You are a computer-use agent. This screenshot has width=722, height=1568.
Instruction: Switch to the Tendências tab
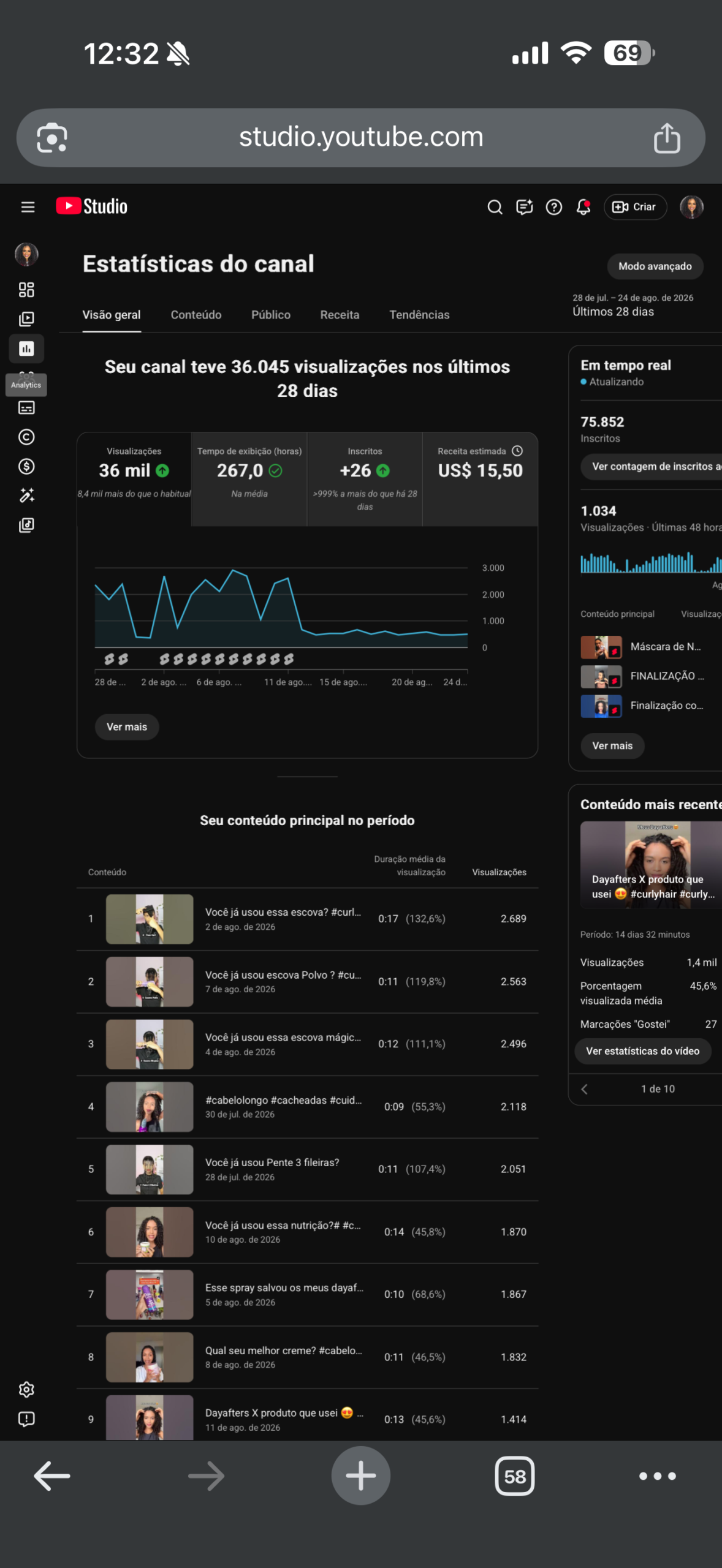419,315
